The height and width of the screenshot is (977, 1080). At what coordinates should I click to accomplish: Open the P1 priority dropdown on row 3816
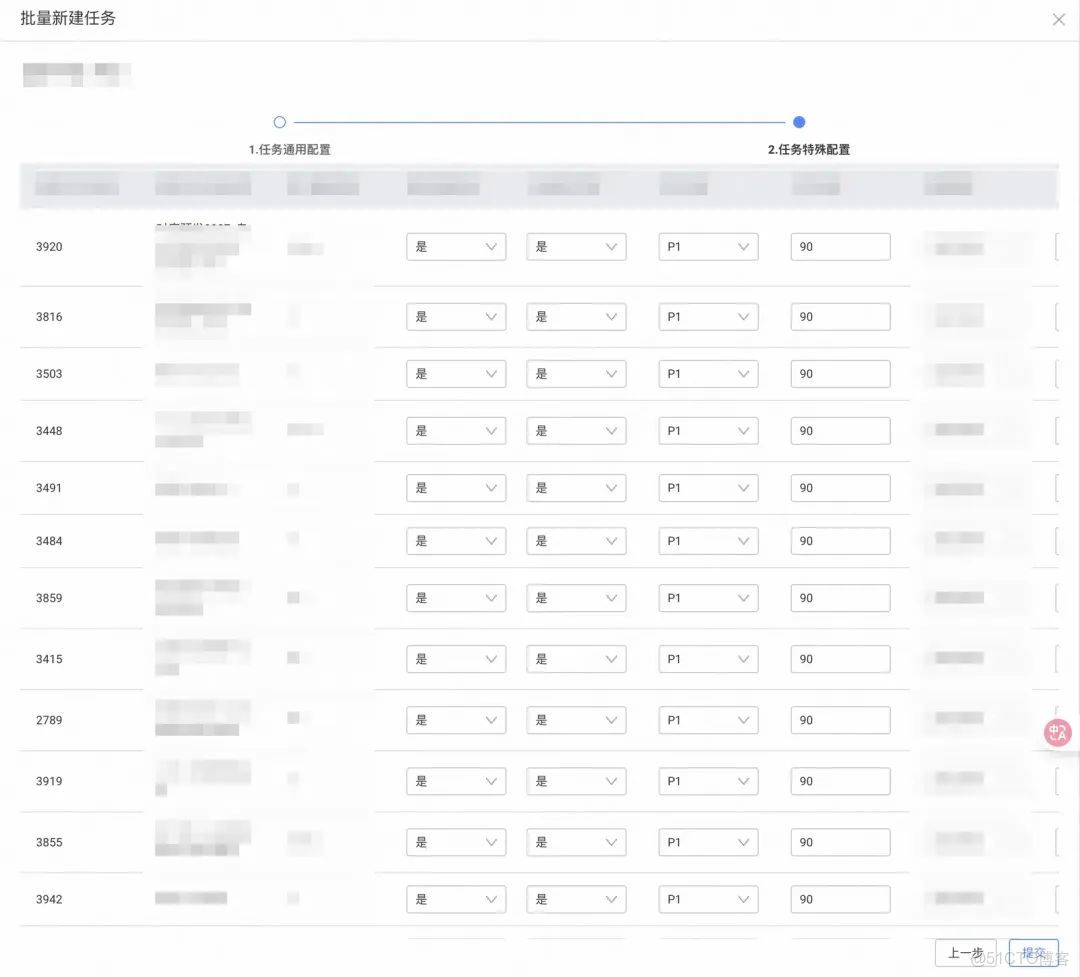coord(708,316)
